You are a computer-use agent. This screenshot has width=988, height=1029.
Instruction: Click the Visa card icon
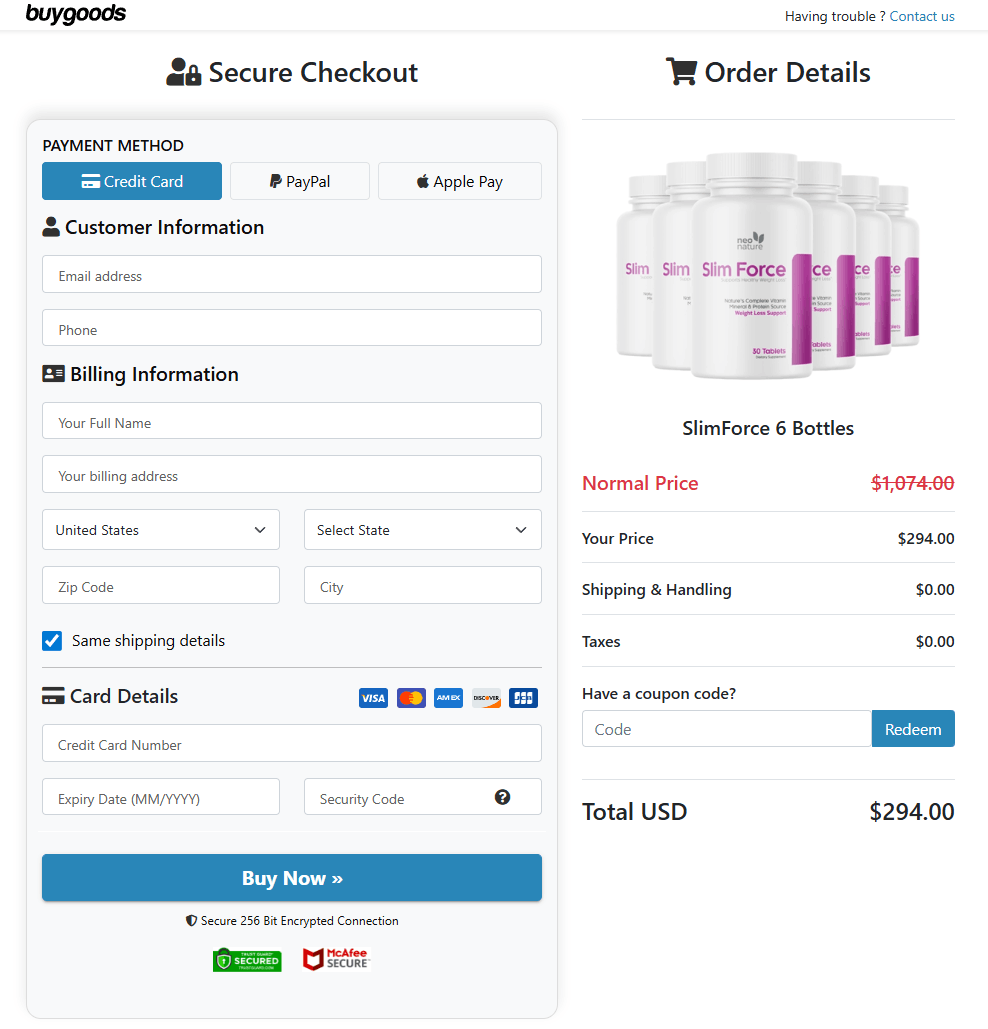pos(373,697)
